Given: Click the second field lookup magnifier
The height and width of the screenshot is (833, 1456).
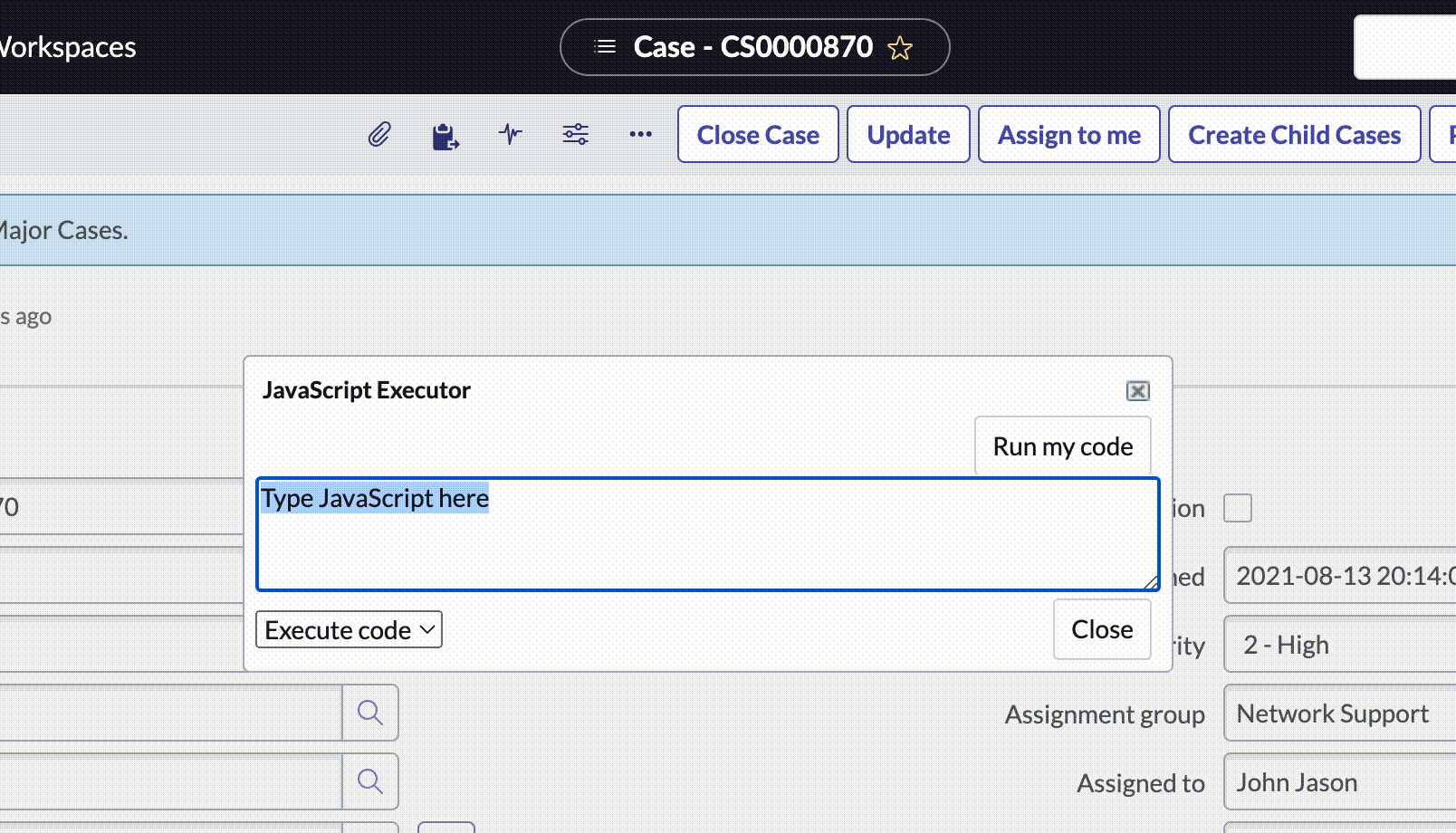Looking at the screenshot, I should 370,781.
